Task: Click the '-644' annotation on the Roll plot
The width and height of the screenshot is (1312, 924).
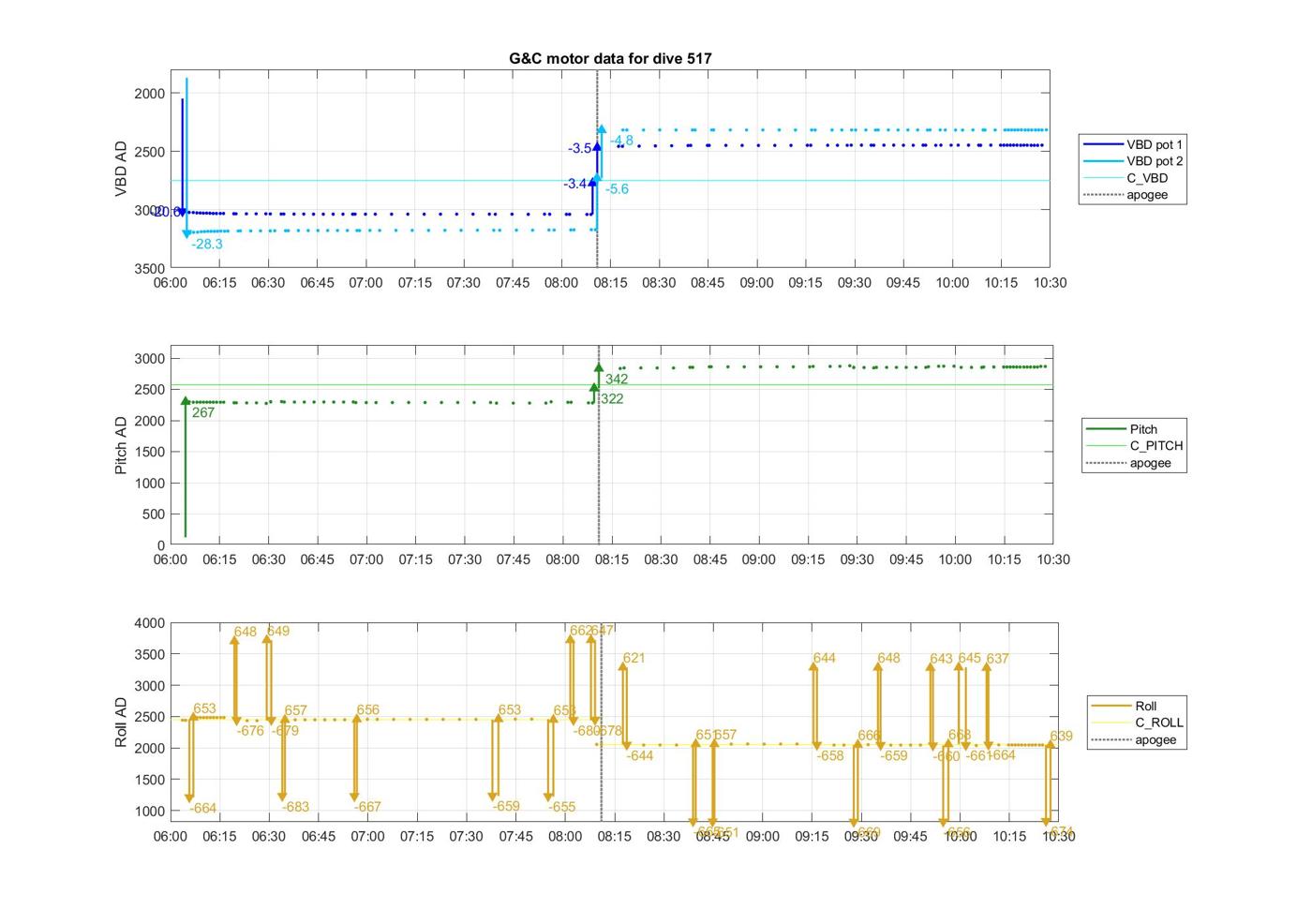Action: [639, 756]
